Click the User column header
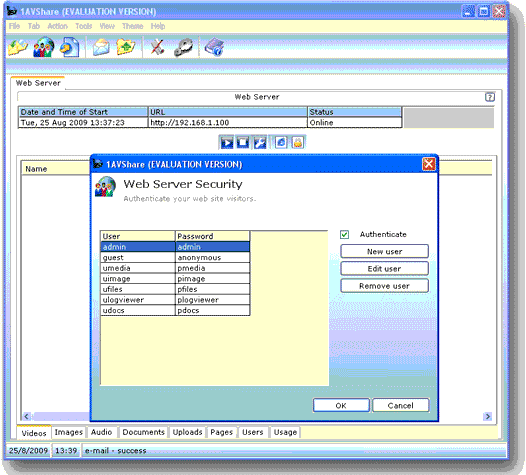This screenshot has height=475, width=526. point(138,236)
